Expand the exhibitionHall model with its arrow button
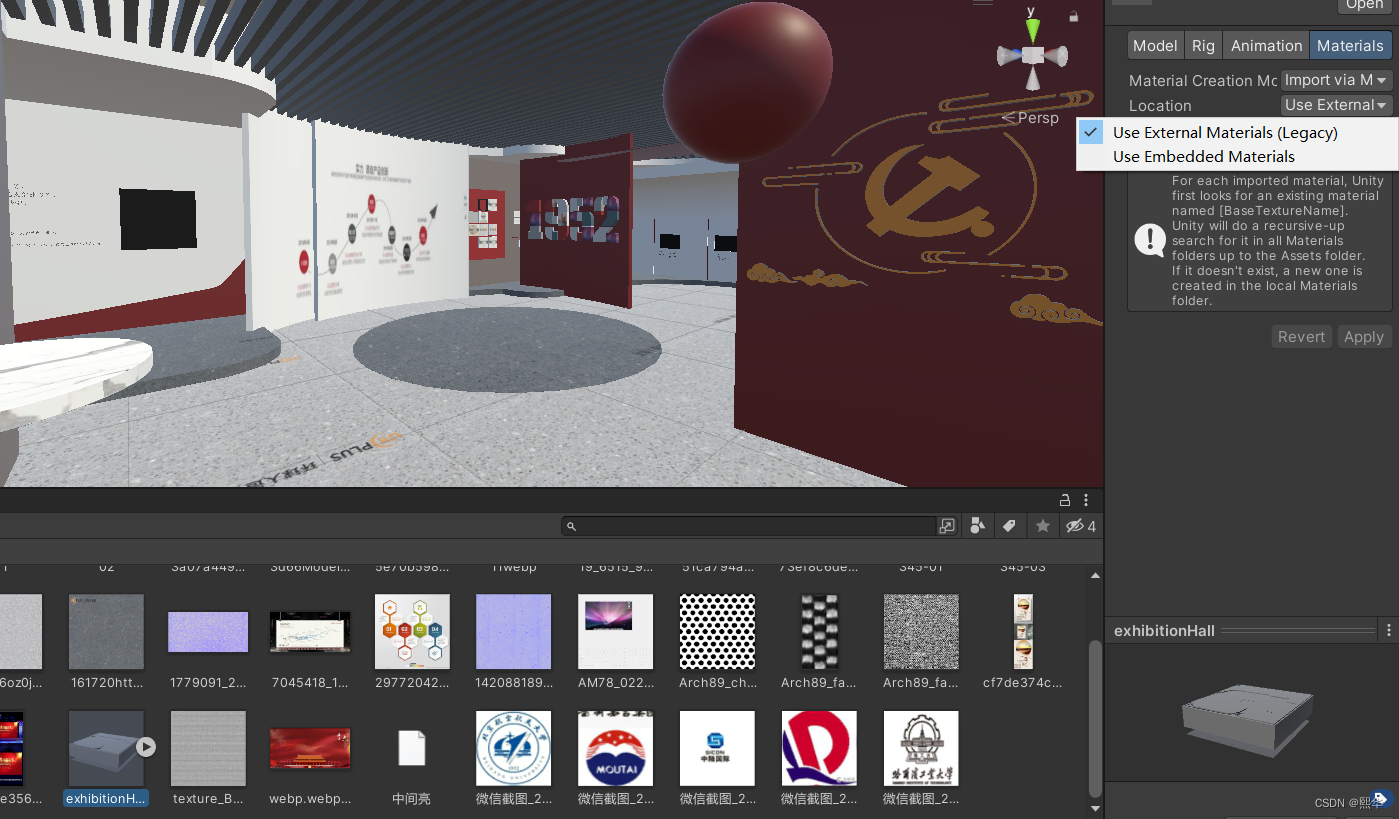This screenshot has width=1399, height=819. coord(146,746)
